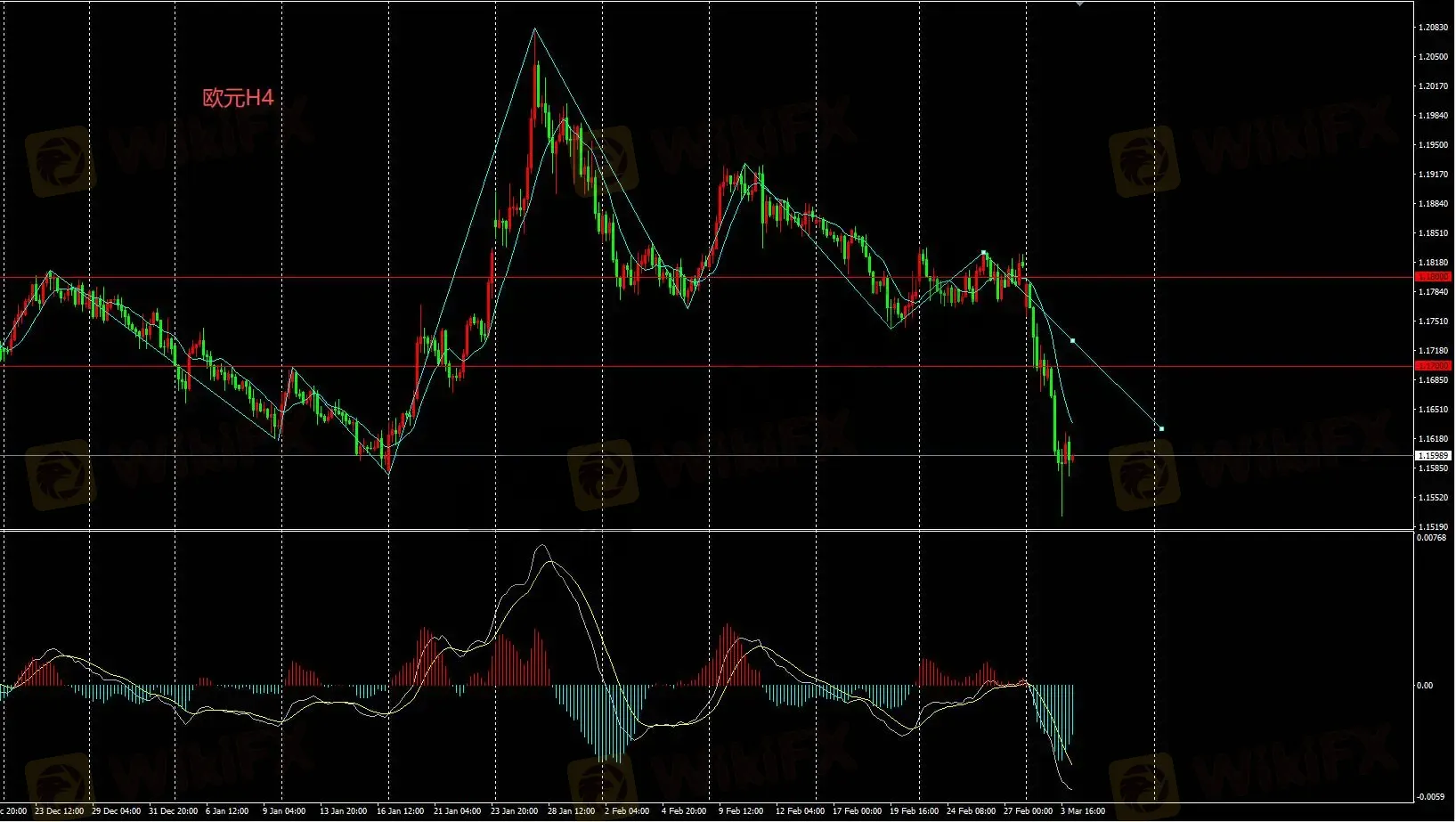Click the 3 Mar 16:00 time label
1456x822 pixels.
click(1083, 811)
